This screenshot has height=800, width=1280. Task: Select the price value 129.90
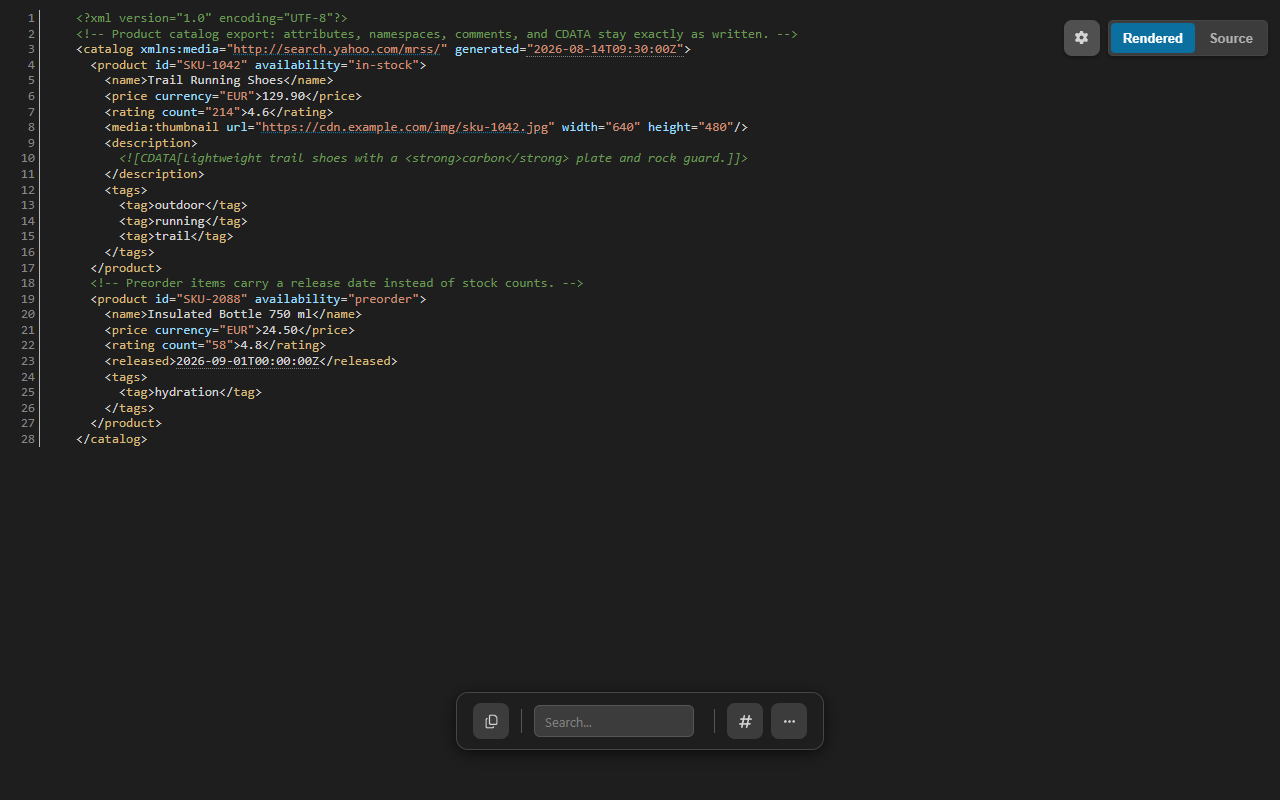[x=283, y=96]
